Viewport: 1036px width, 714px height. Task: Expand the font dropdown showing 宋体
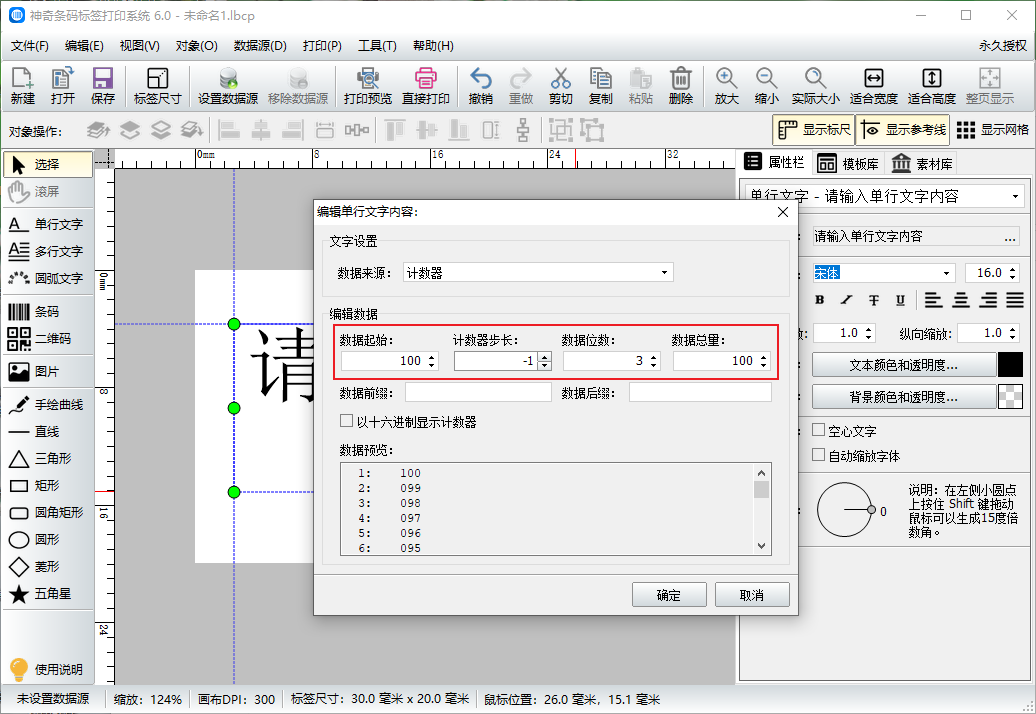coord(946,273)
